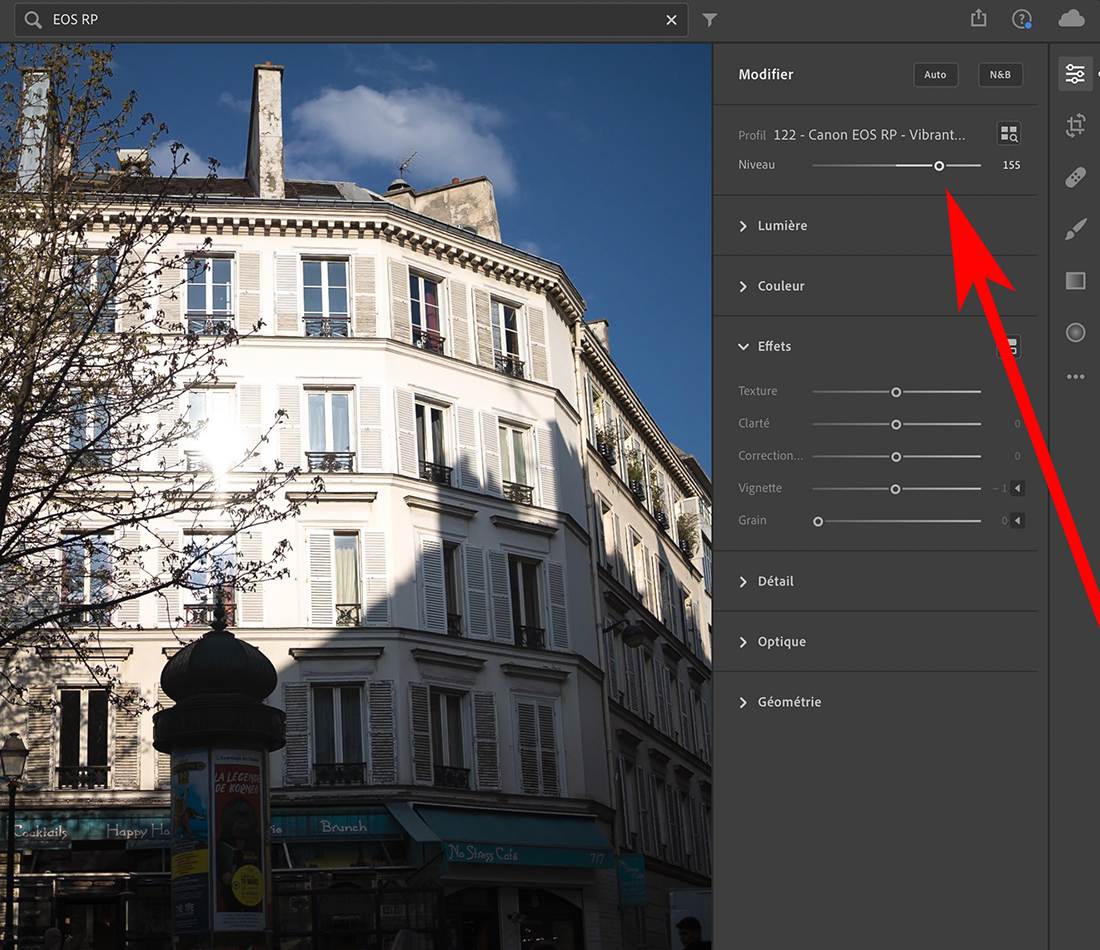Collapse the Effets section
1100x950 pixels.
(773, 347)
